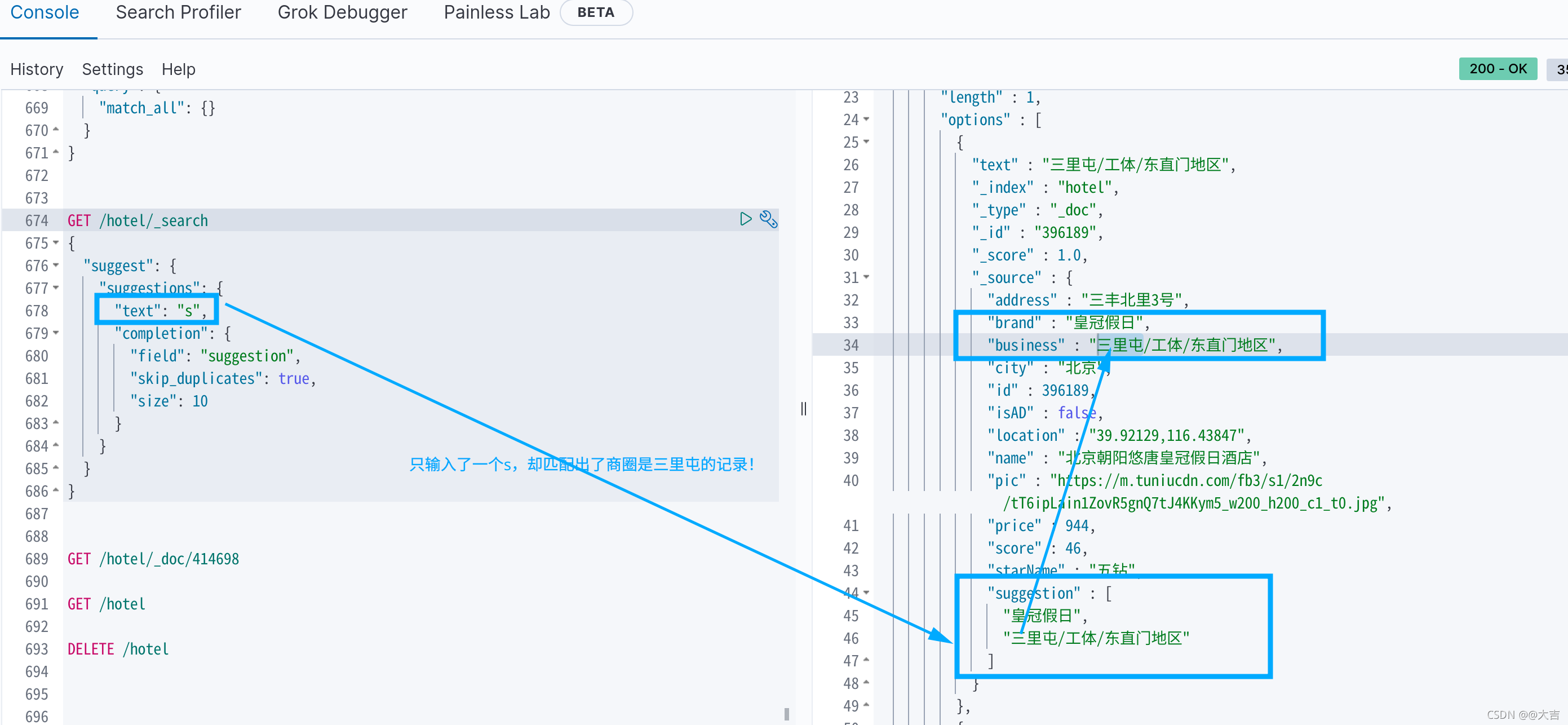Collapse the suggest block at line 676
This screenshot has width=1568, height=725.
click(56, 265)
